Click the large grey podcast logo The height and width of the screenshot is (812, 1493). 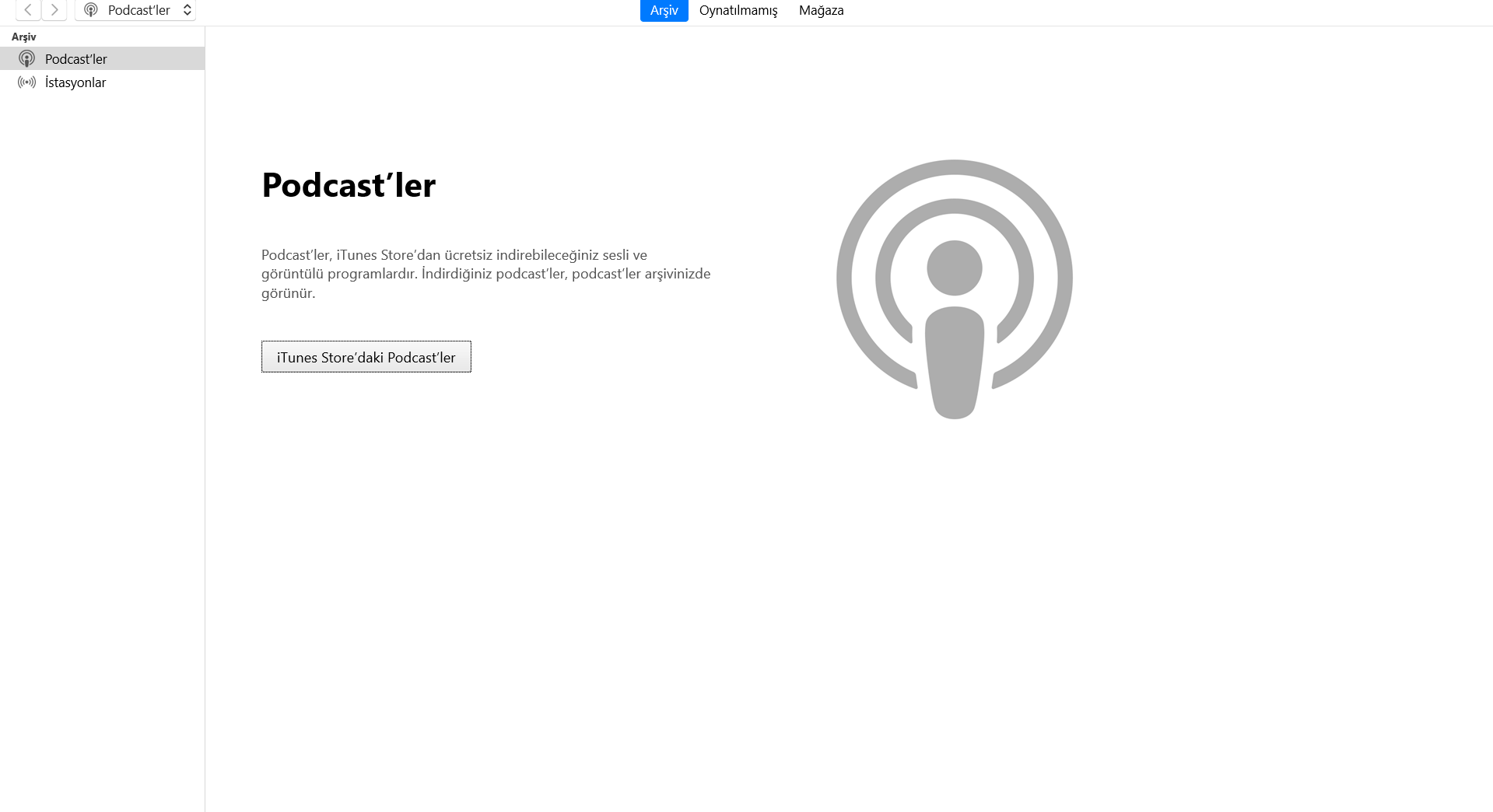pos(955,289)
